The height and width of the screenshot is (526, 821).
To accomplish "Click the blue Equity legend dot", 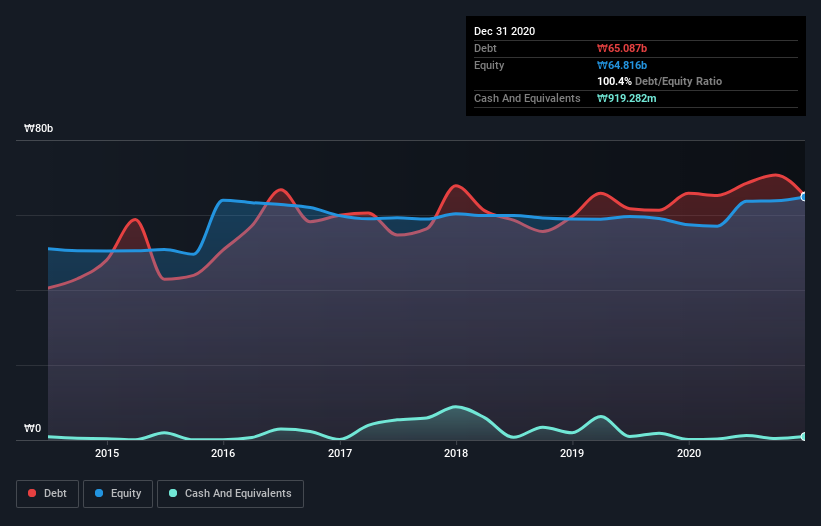I will click(99, 493).
